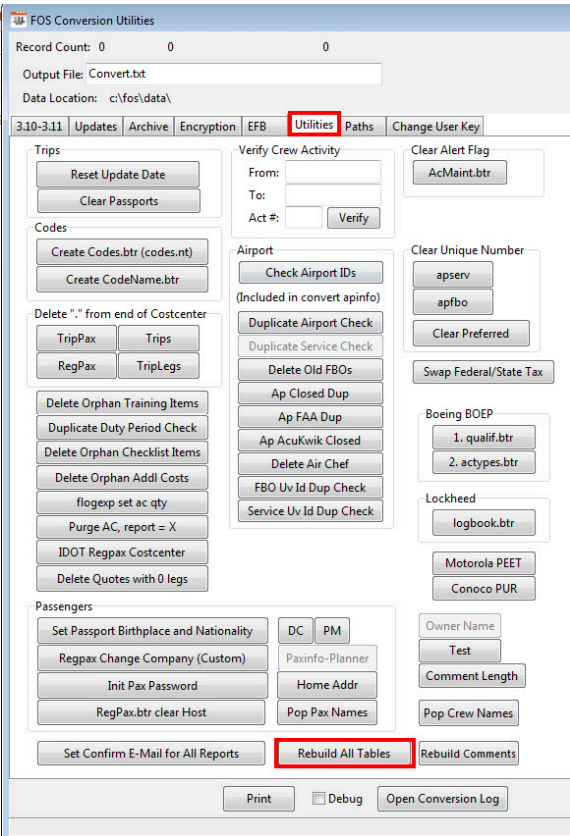The height and width of the screenshot is (836, 570).
Task: Go to the Archive tab
Action: coord(148,126)
